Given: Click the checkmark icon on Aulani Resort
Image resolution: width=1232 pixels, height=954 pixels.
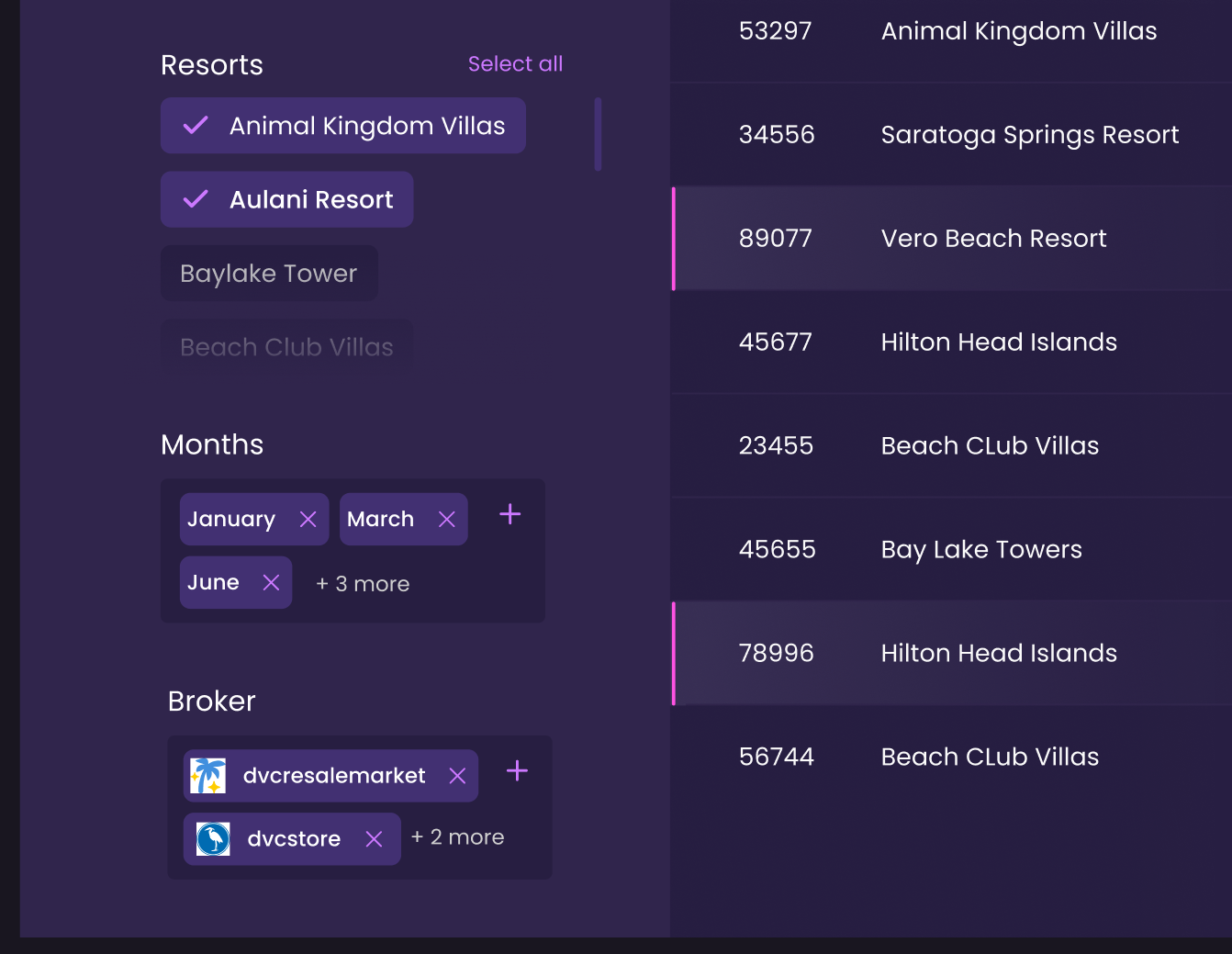Looking at the screenshot, I should click(x=195, y=199).
